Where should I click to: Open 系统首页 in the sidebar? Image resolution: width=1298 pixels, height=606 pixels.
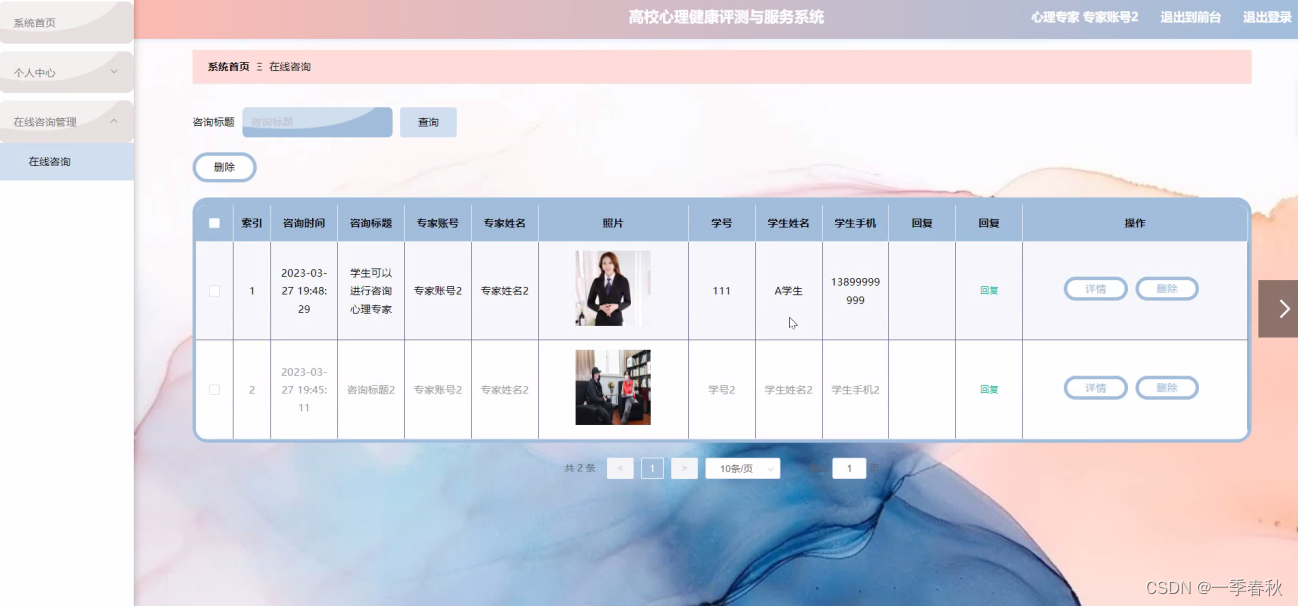[x=66, y=23]
